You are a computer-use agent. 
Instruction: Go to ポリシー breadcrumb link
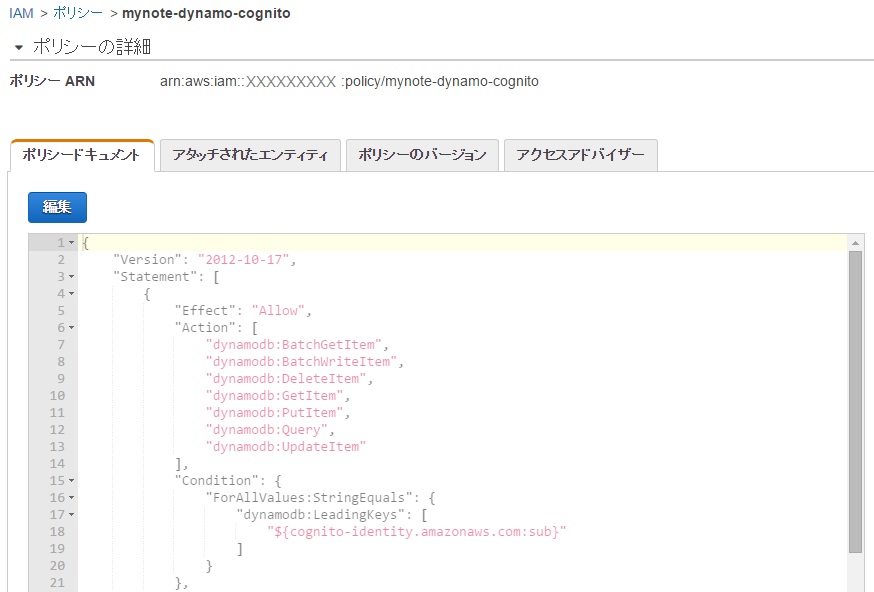[78, 13]
